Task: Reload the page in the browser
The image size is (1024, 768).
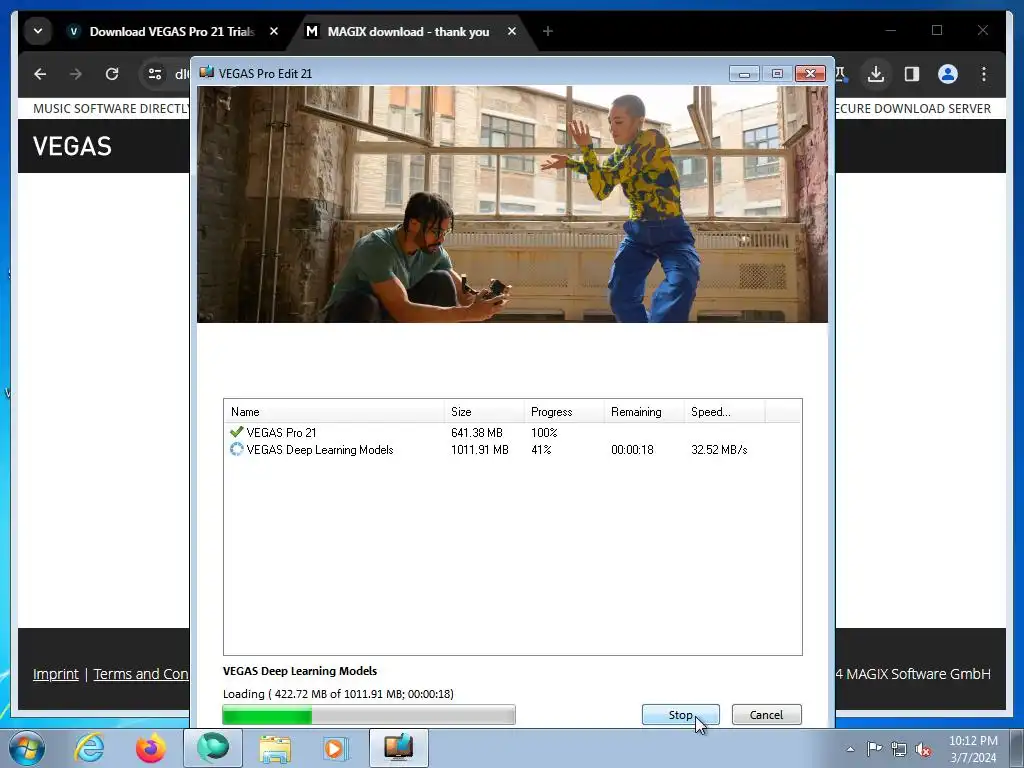Action: (112, 74)
